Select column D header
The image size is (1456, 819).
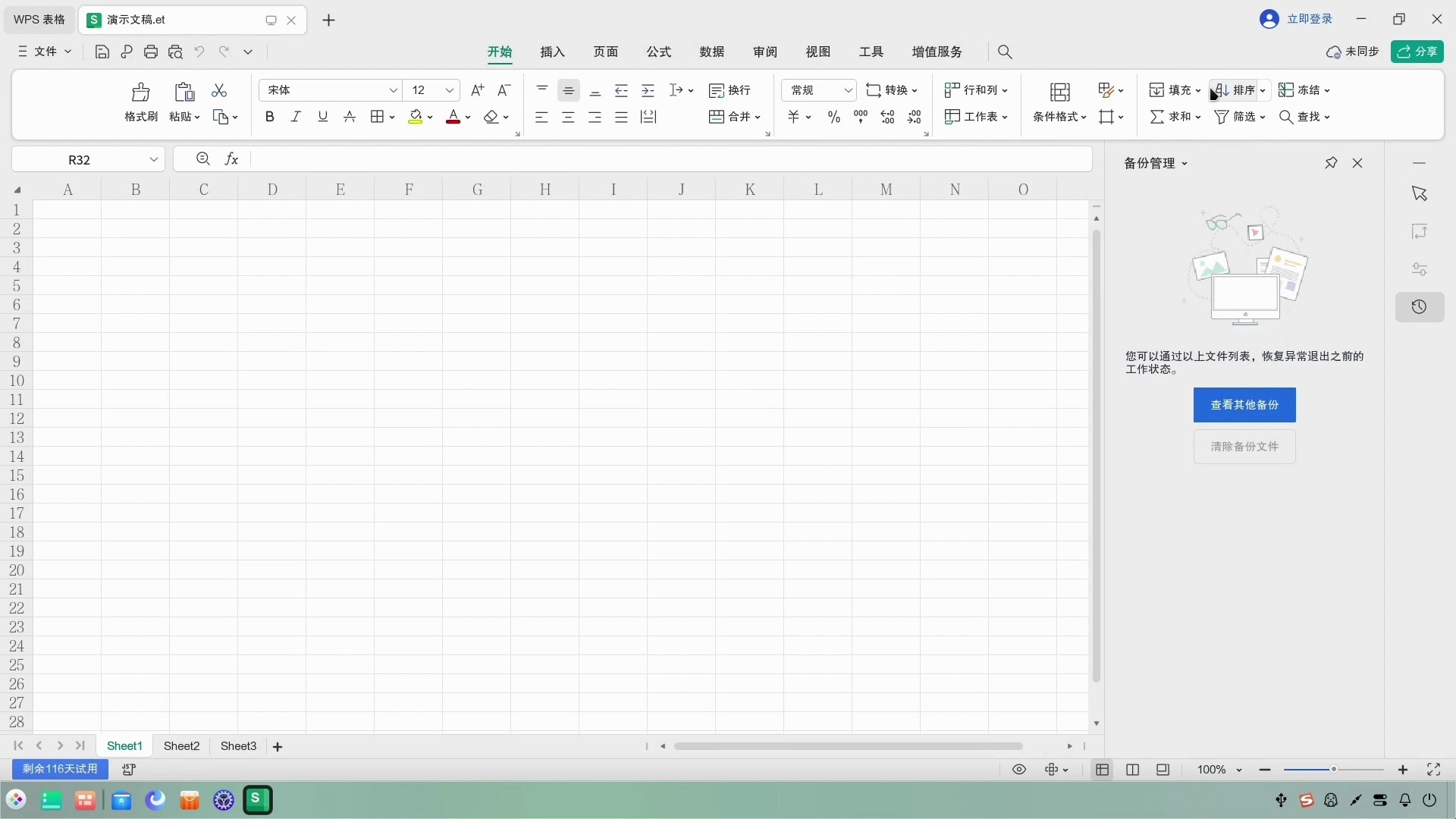[x=272, y=190]
